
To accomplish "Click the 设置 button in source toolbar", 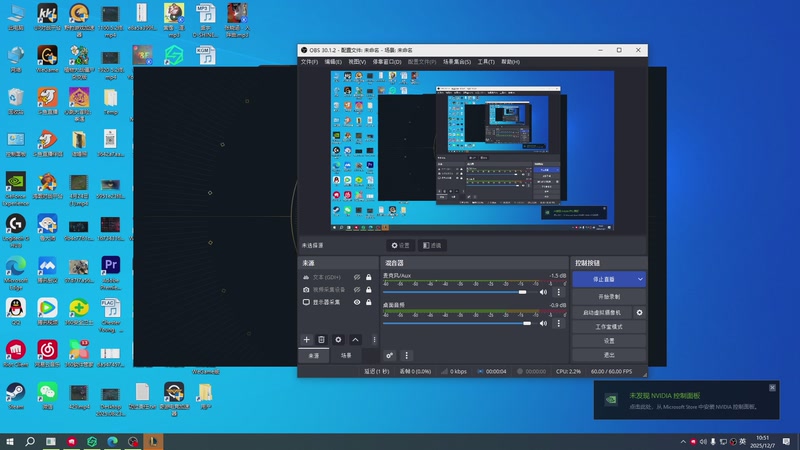I will (401, 245).
